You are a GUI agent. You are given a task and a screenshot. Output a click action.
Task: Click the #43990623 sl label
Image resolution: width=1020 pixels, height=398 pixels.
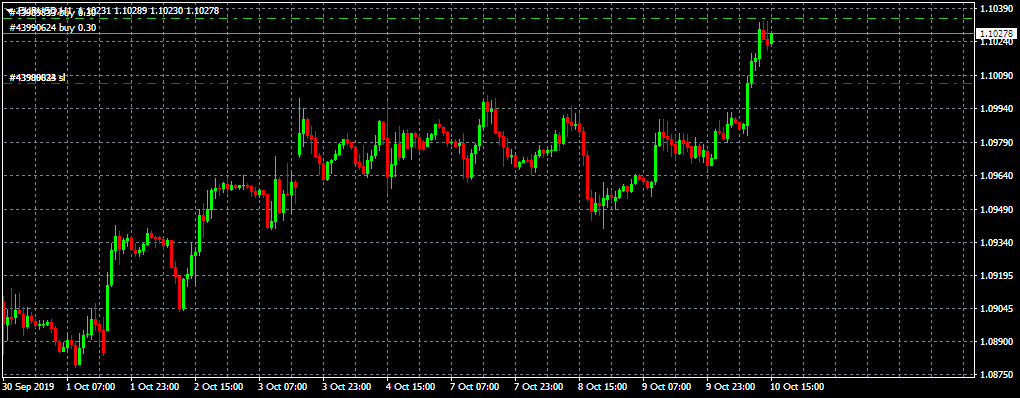[x=38, y=78]
